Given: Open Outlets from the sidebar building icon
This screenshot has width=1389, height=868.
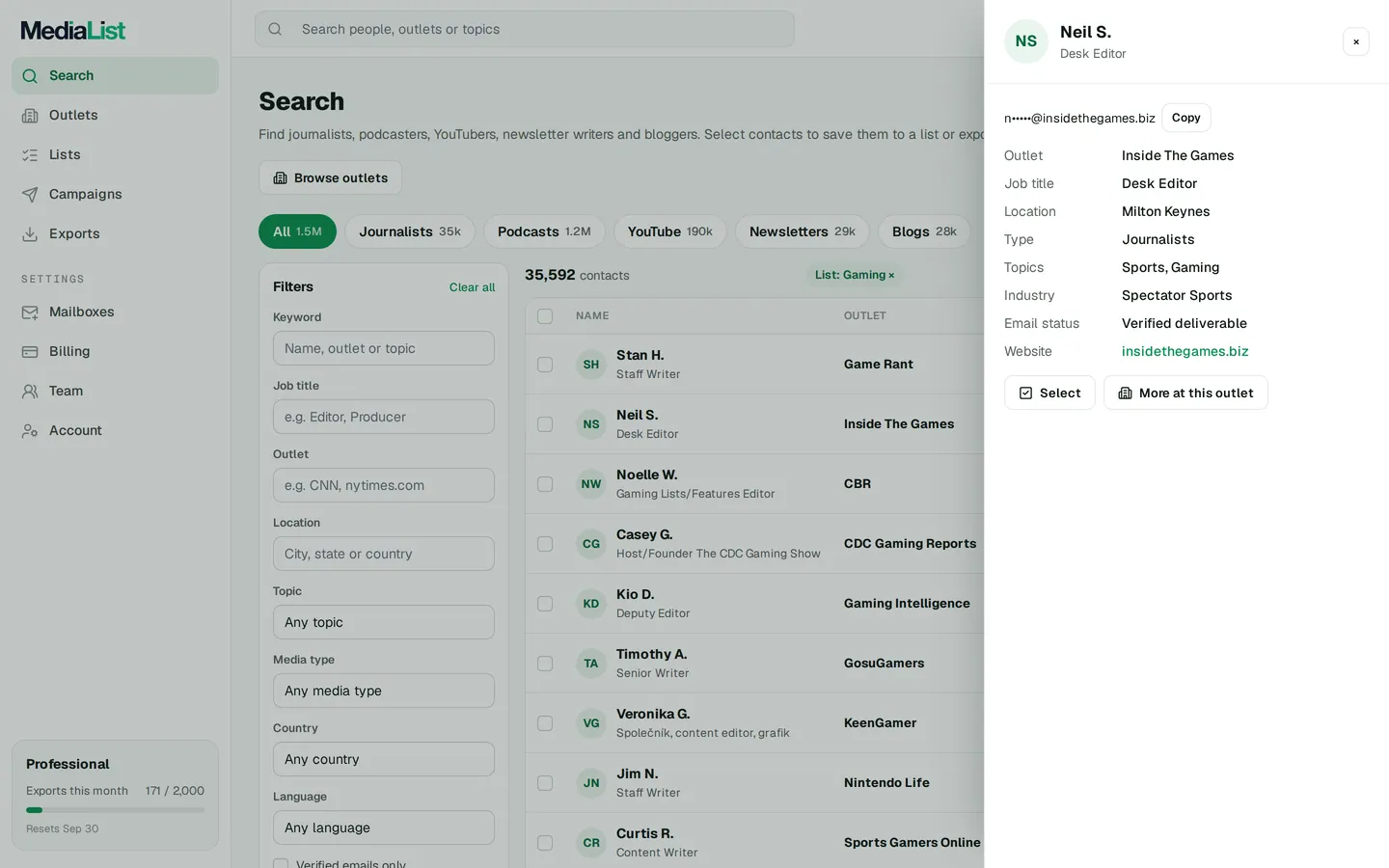Looking at the screenshot, I should [30, 116].
